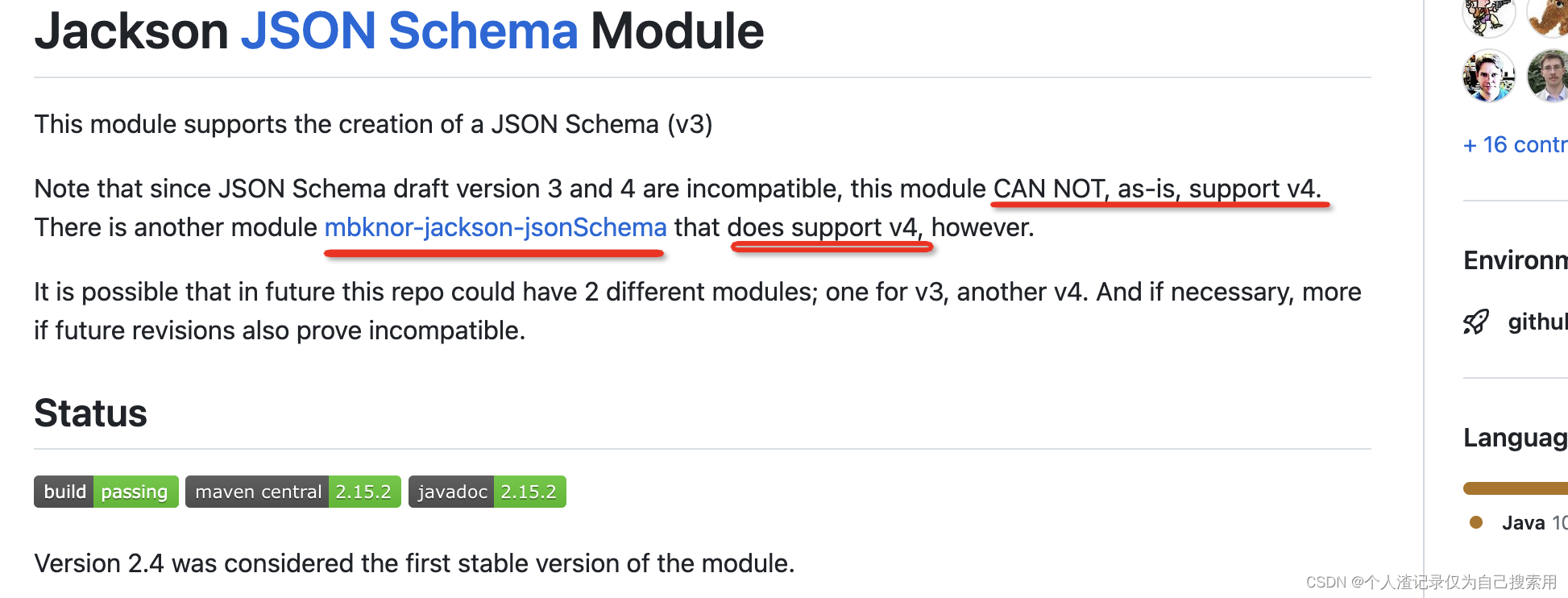1568x598 pixels.
Task: Click the green passing label on the build badge
Action: click(135, 491)
